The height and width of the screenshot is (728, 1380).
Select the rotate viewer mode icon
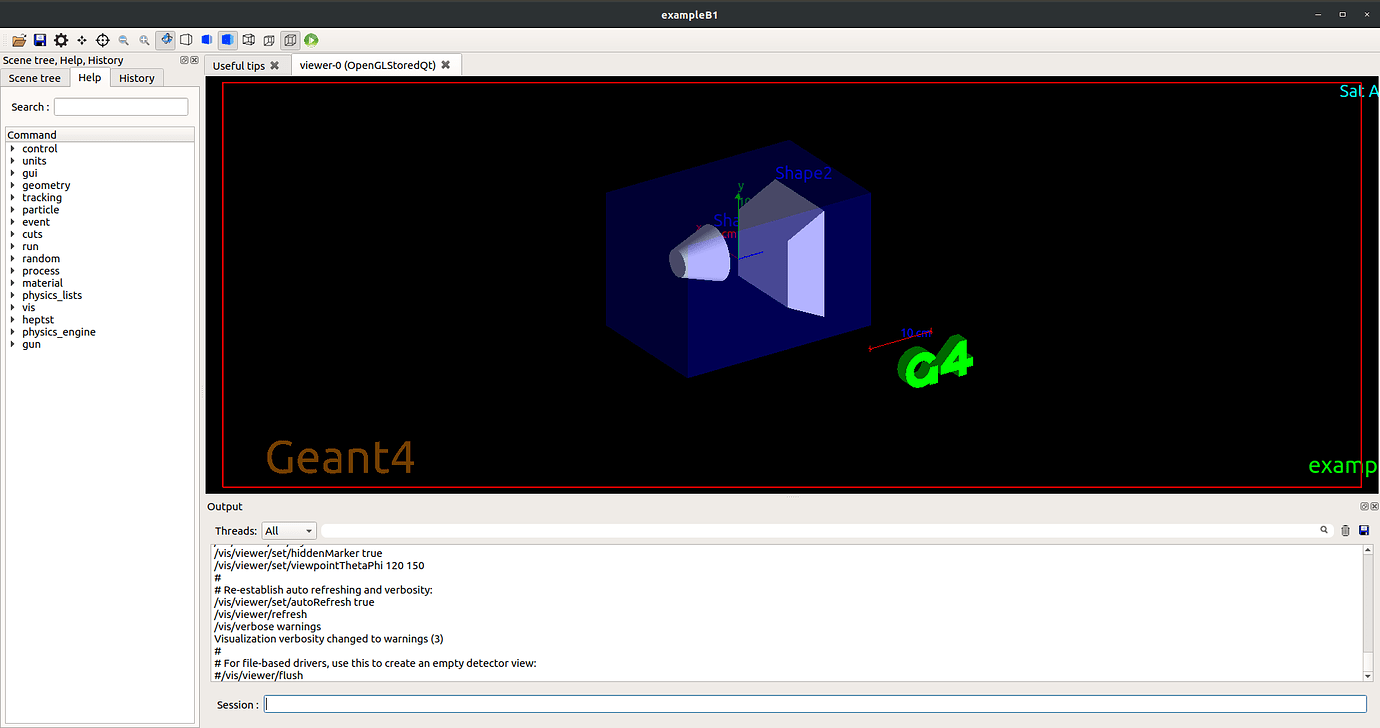pos(166,40)
